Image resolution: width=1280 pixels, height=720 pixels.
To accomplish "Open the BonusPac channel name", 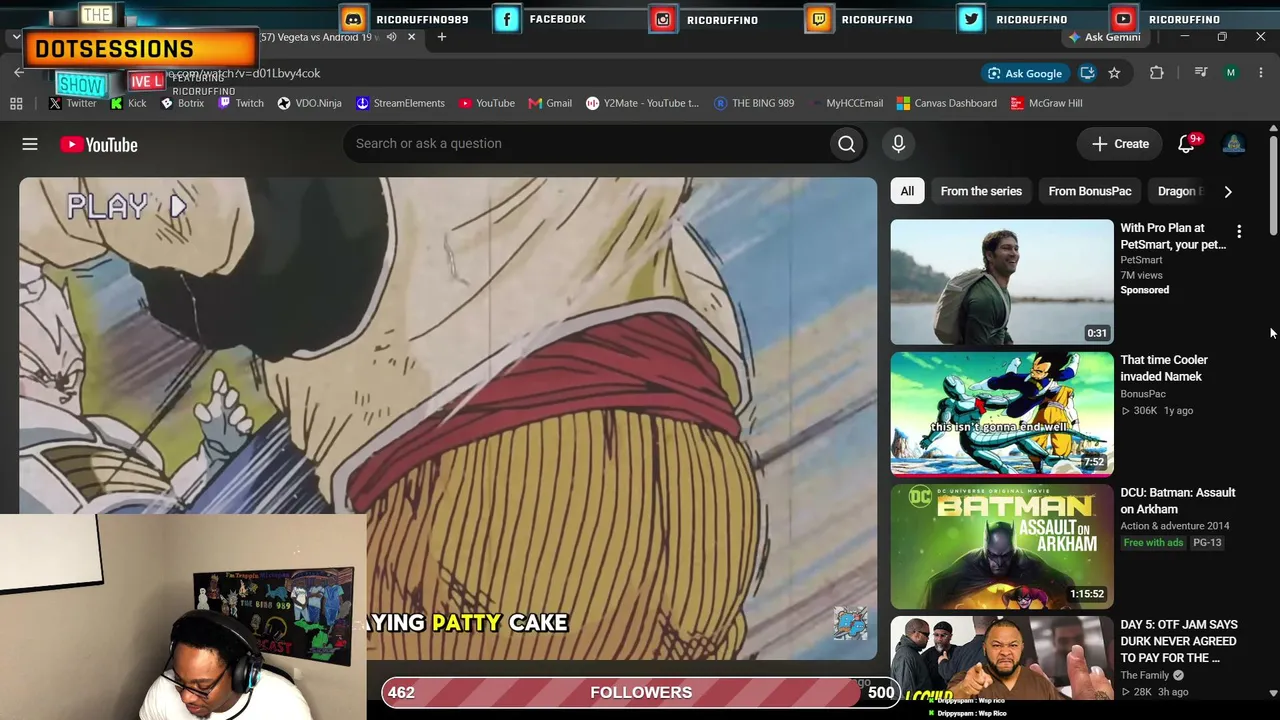I will pyautogui.click(x=1143, y=394).
